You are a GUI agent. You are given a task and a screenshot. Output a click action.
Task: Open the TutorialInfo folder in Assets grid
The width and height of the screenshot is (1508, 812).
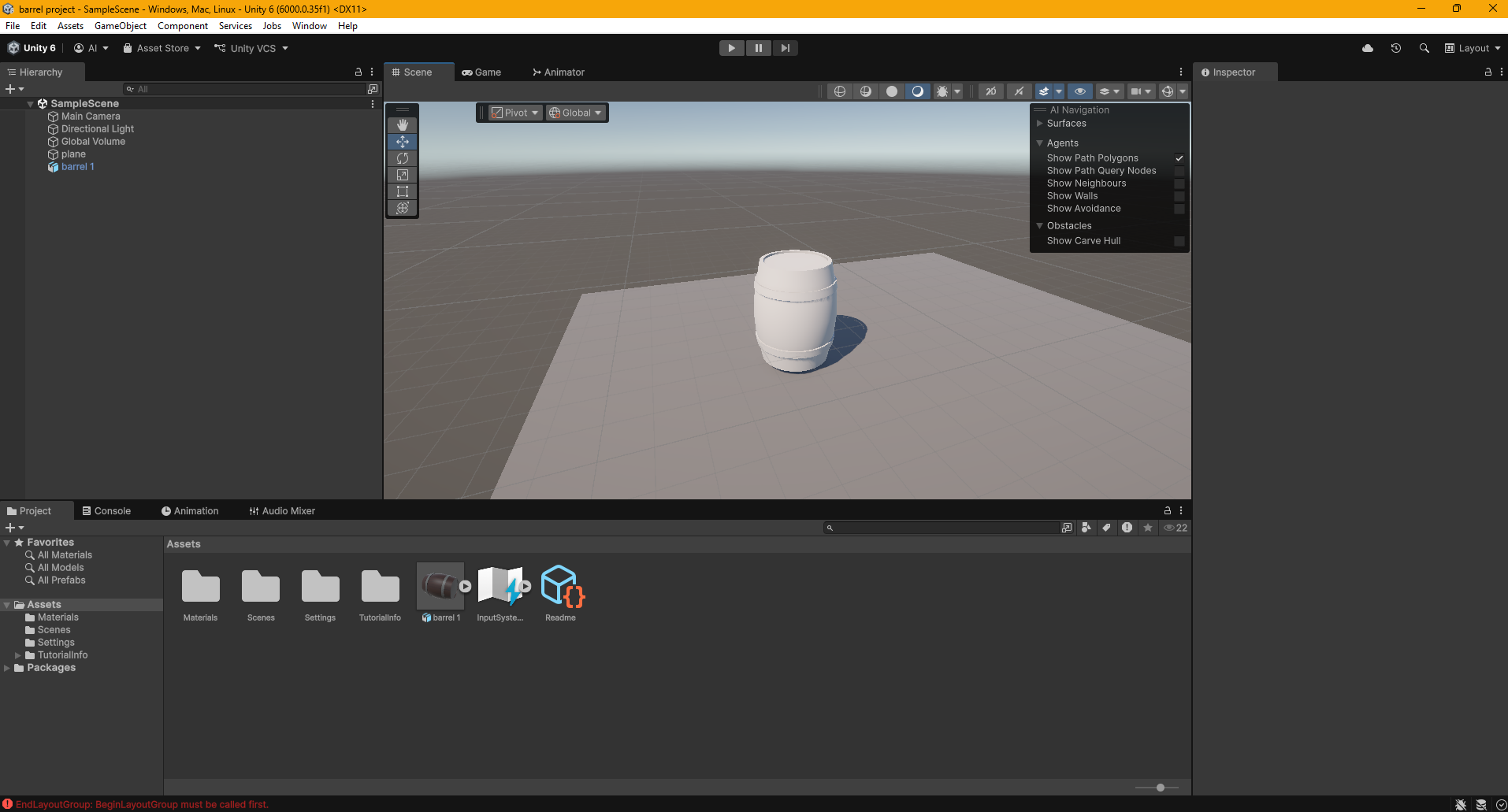point(381,587)
